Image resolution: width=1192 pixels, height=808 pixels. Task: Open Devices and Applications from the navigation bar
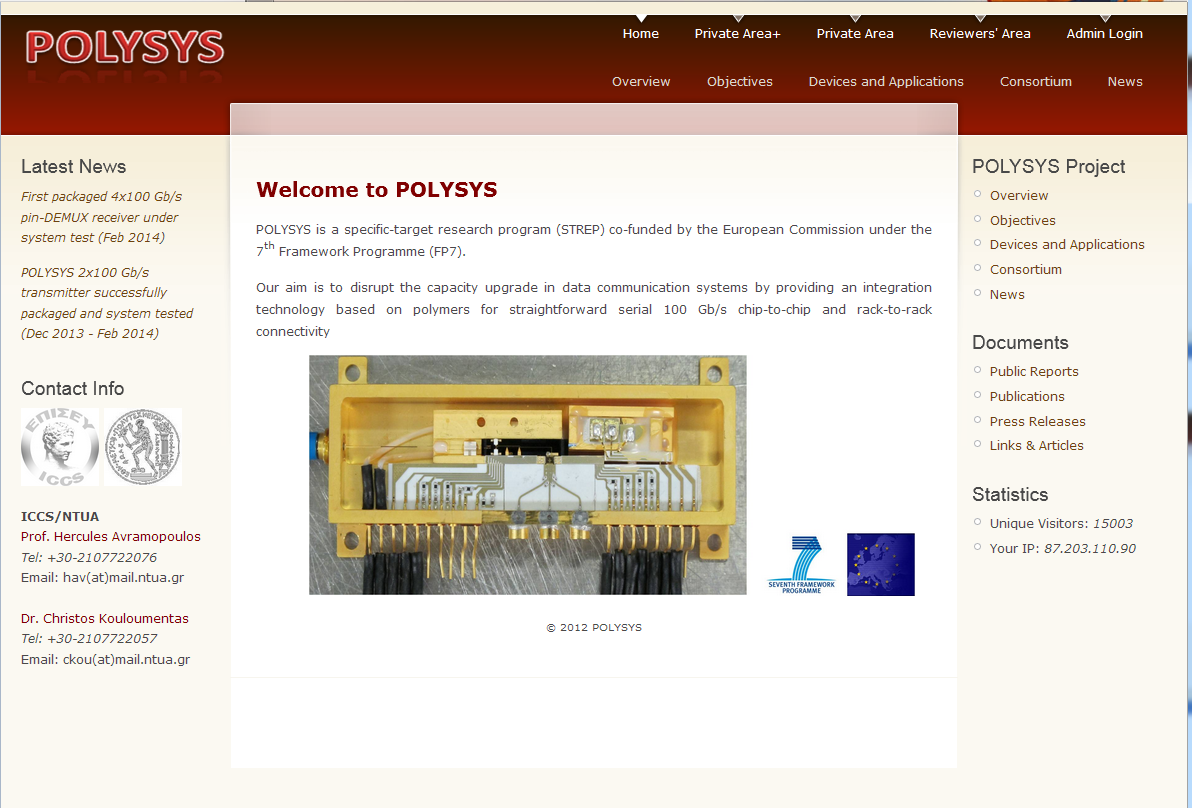[886, 81]
